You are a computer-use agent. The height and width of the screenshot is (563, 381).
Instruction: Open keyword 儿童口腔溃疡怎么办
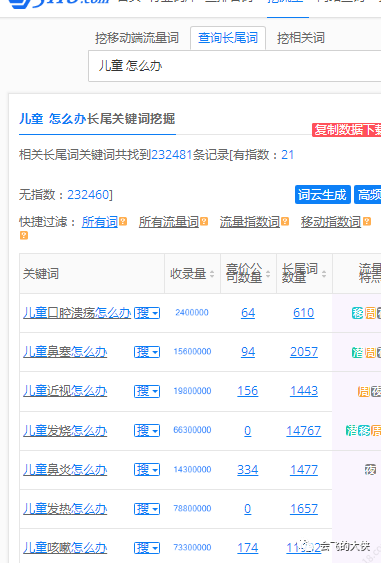77,313
